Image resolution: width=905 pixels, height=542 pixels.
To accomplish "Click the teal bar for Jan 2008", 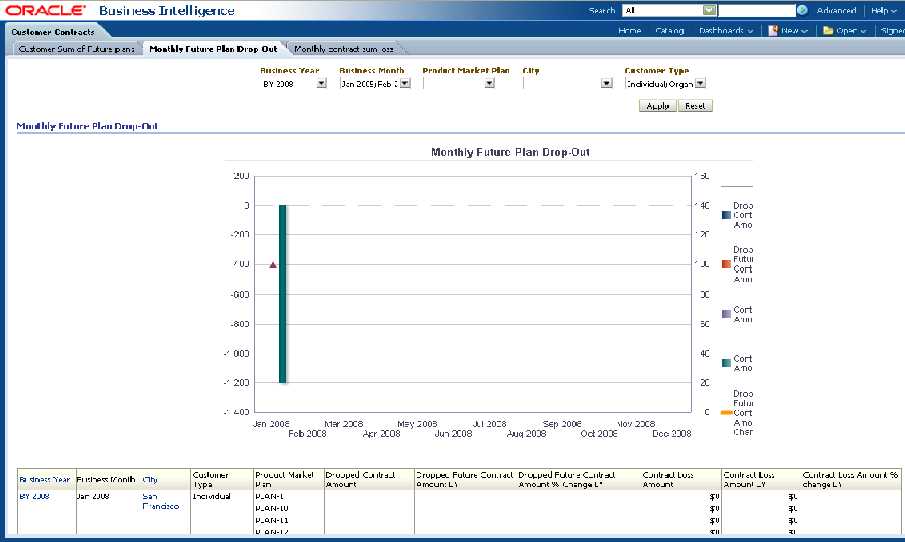I will 283,294.
